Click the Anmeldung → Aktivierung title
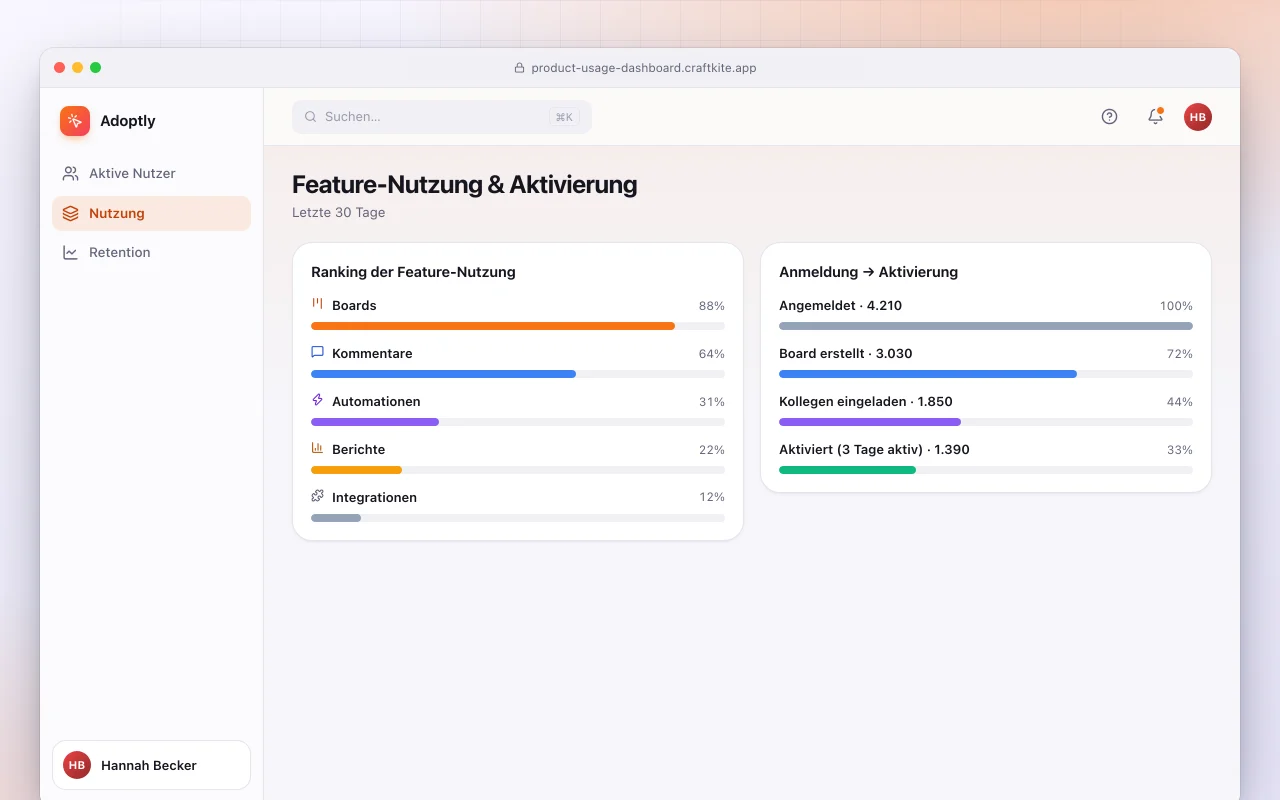The image size is (1280, 800). point(868,272)
